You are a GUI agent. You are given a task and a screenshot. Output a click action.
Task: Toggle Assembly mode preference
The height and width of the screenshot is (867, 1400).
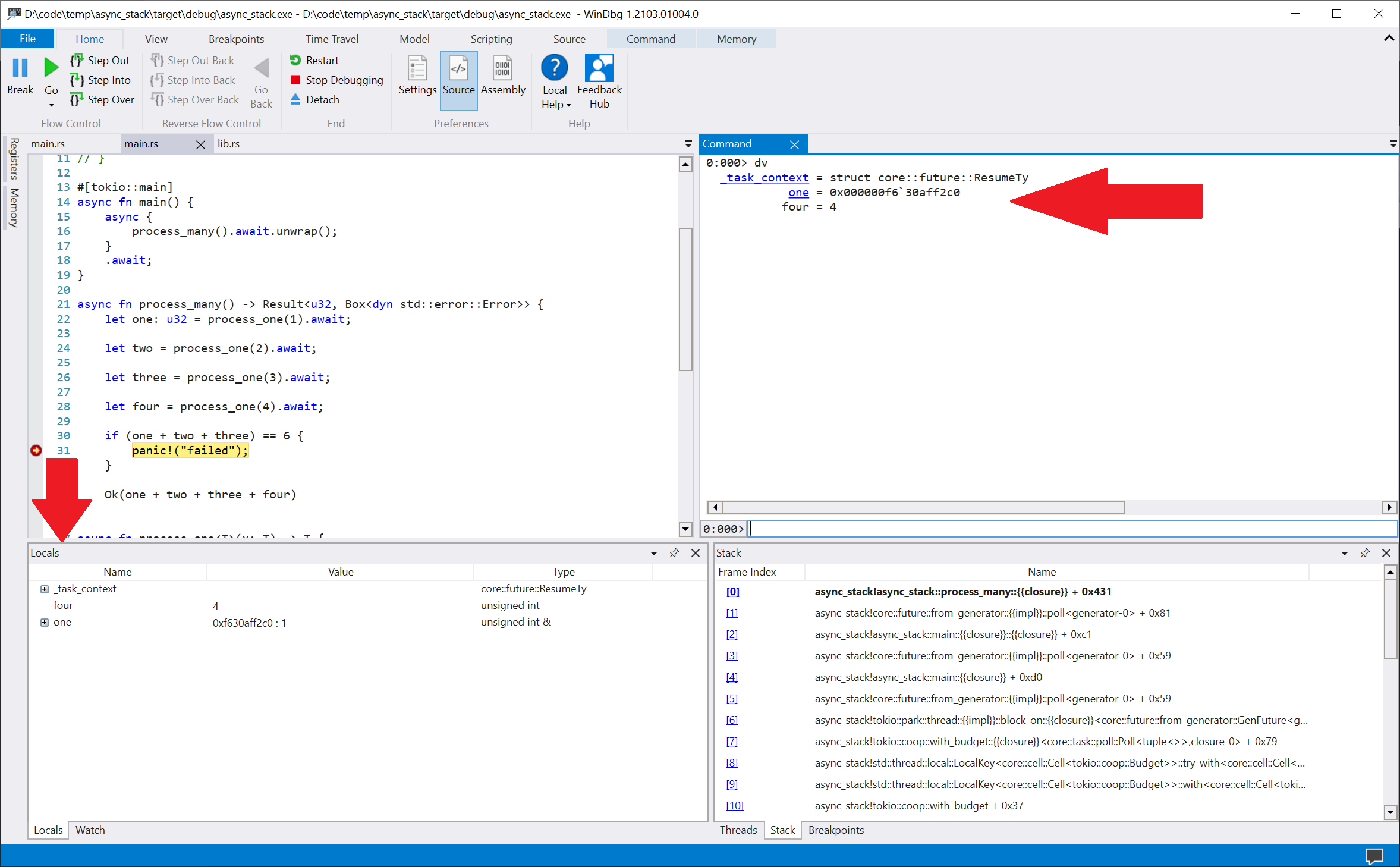point(503,76)
